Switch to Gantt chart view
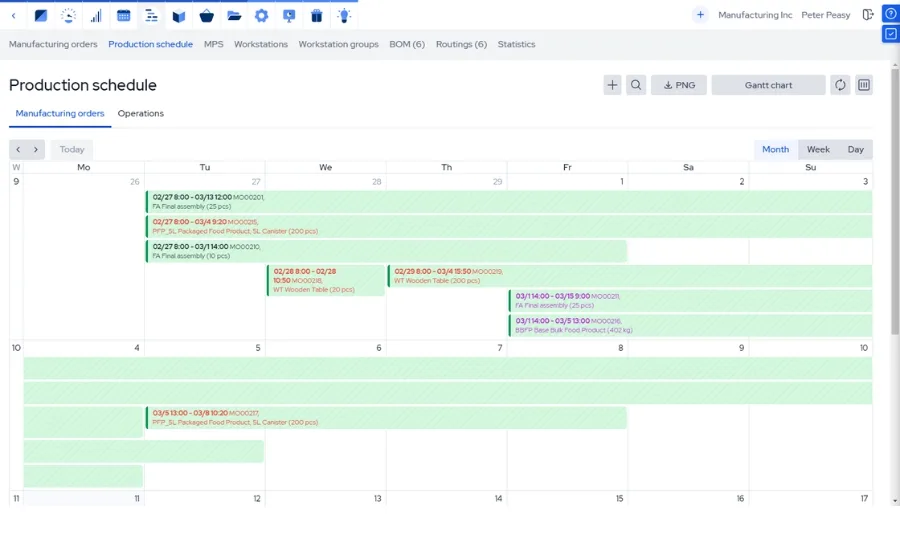The image size is (900, 550). tap(769, 85)
